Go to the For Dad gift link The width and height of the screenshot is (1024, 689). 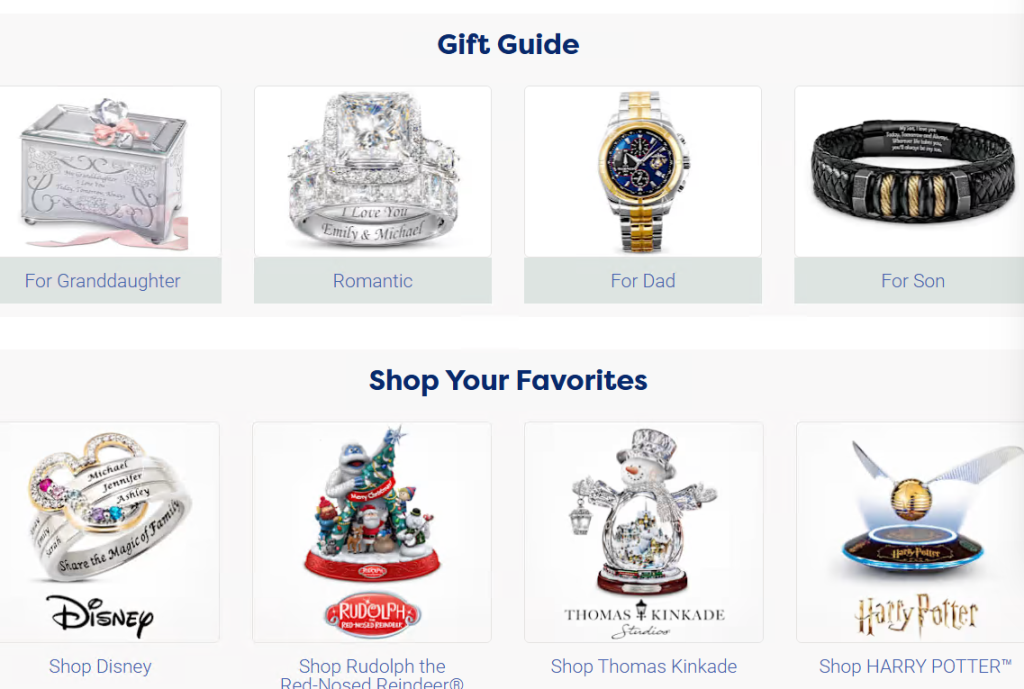click(643, 281)
